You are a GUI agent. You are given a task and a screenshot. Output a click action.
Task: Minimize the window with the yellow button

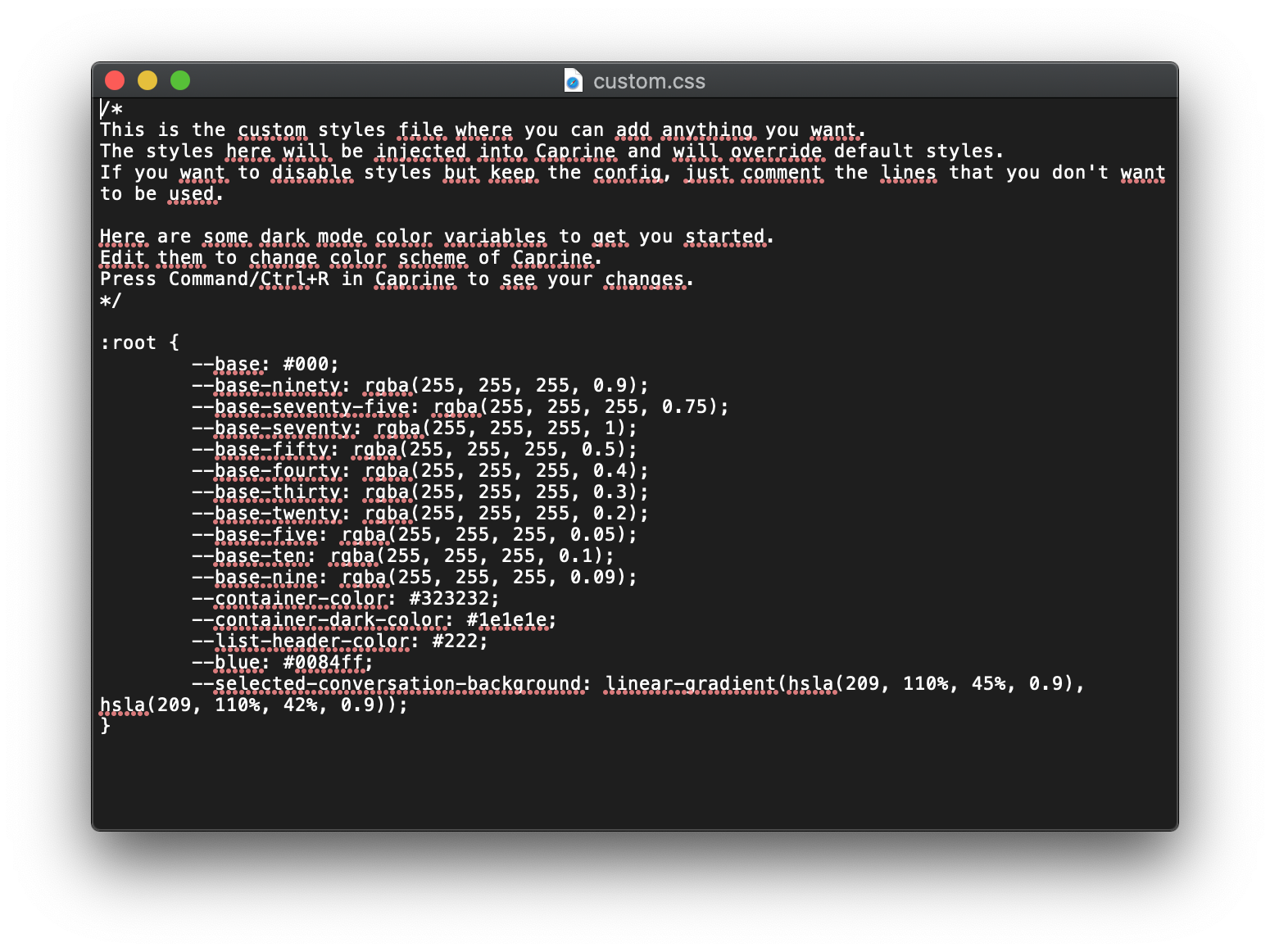coord(147,80)
